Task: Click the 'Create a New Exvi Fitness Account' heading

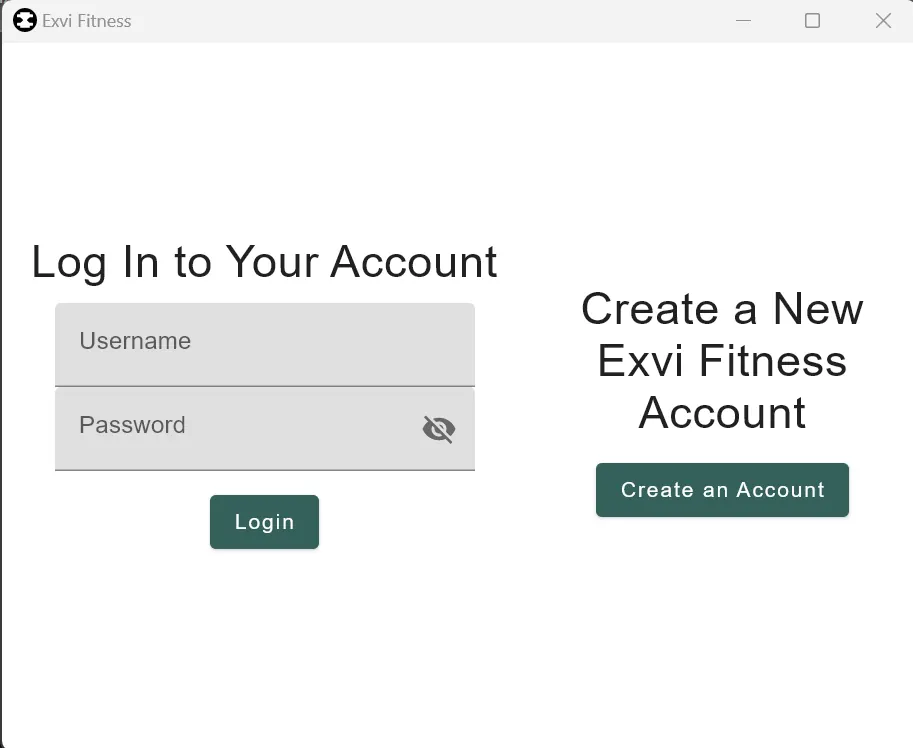Action: [722, 361]
